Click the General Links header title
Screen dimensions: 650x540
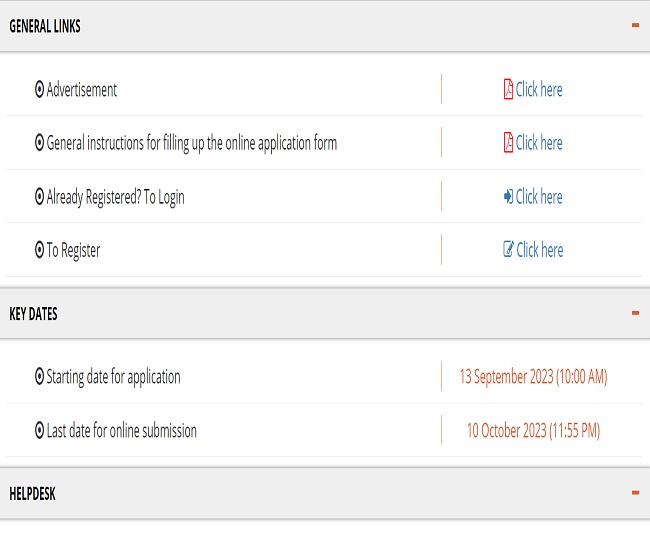[x=45, y=27]
